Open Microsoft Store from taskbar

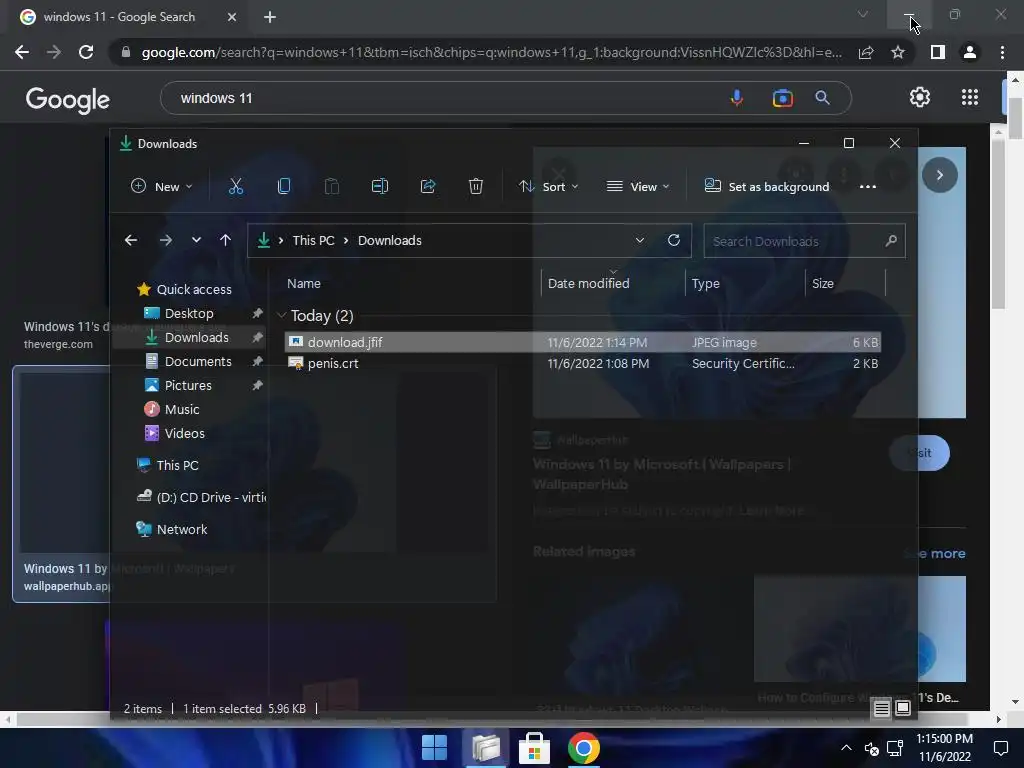534,748
